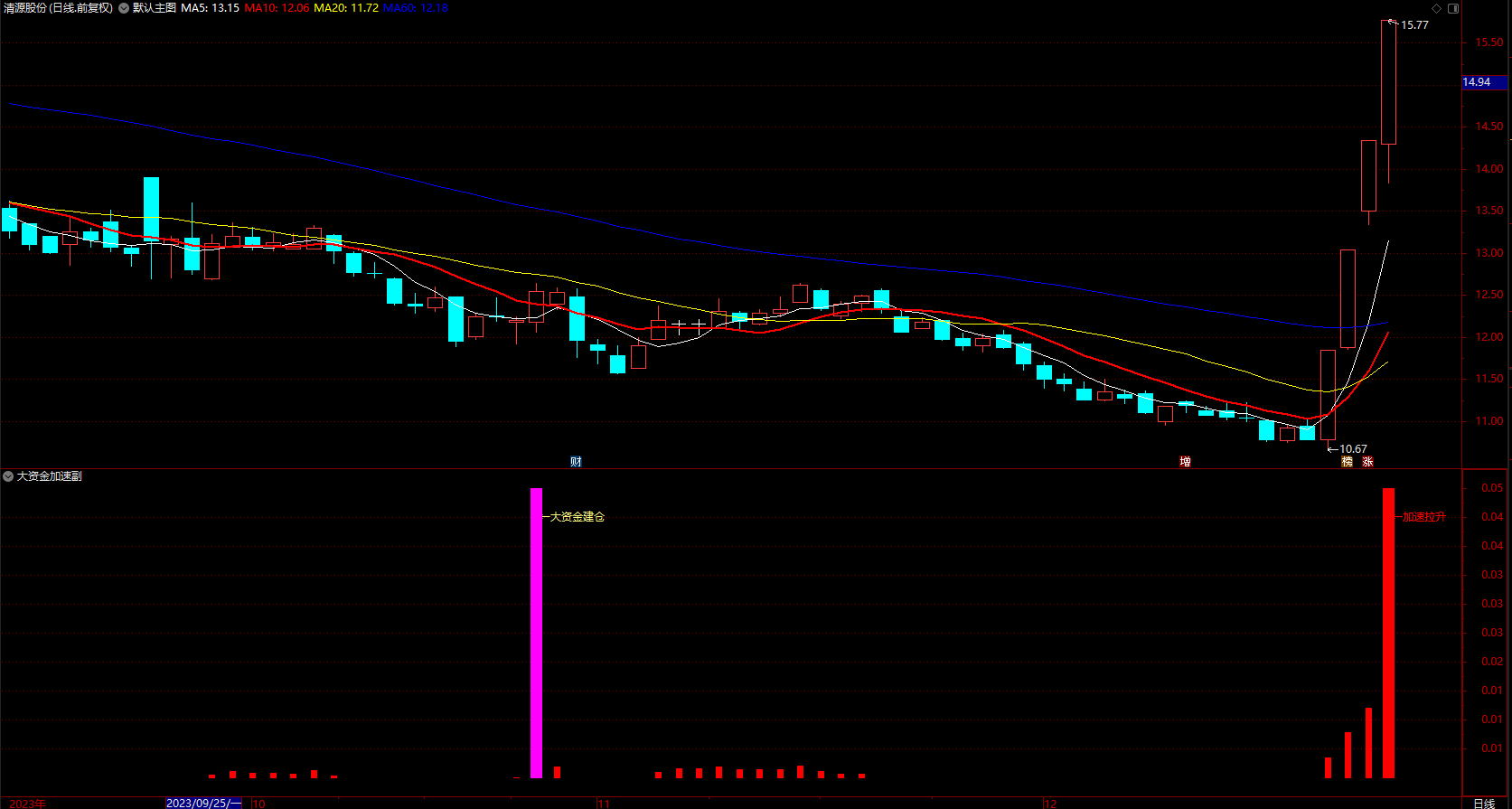
Task: Click the 14.94 price tag on the axis
Action: coord(1484,82)
